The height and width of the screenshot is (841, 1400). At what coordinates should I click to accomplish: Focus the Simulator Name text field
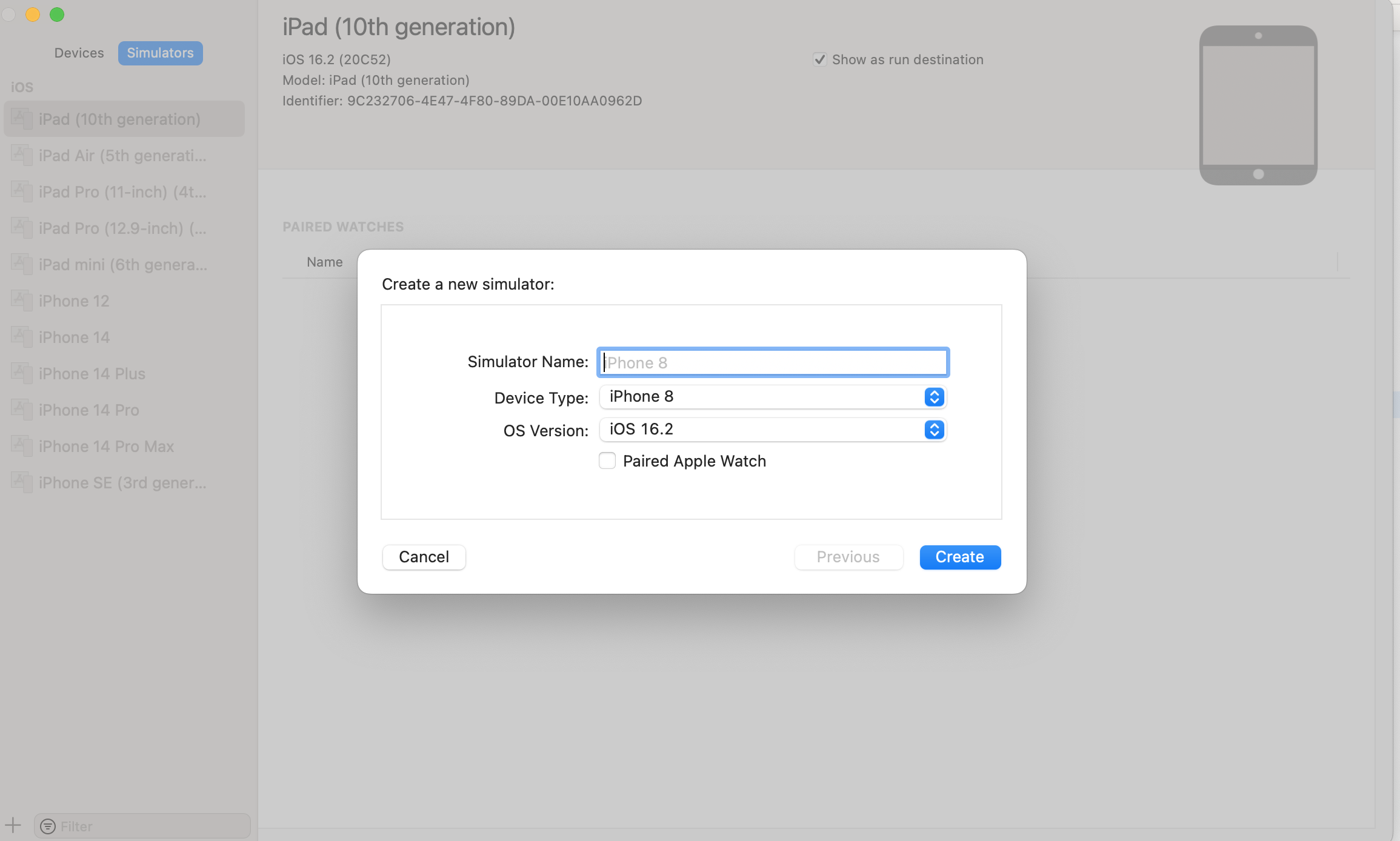[773, 362]
